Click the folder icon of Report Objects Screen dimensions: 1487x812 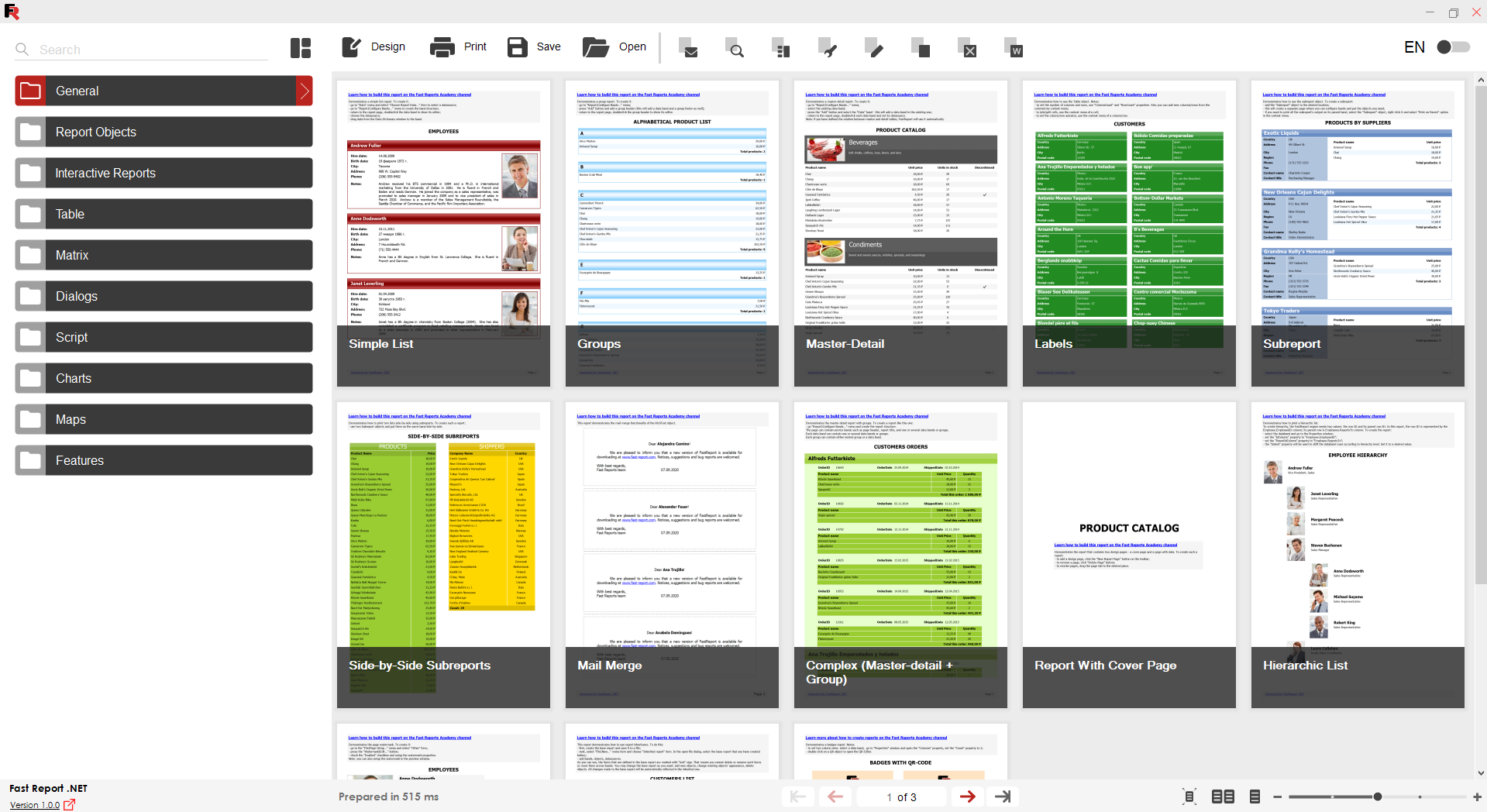(x=30, y=132)
